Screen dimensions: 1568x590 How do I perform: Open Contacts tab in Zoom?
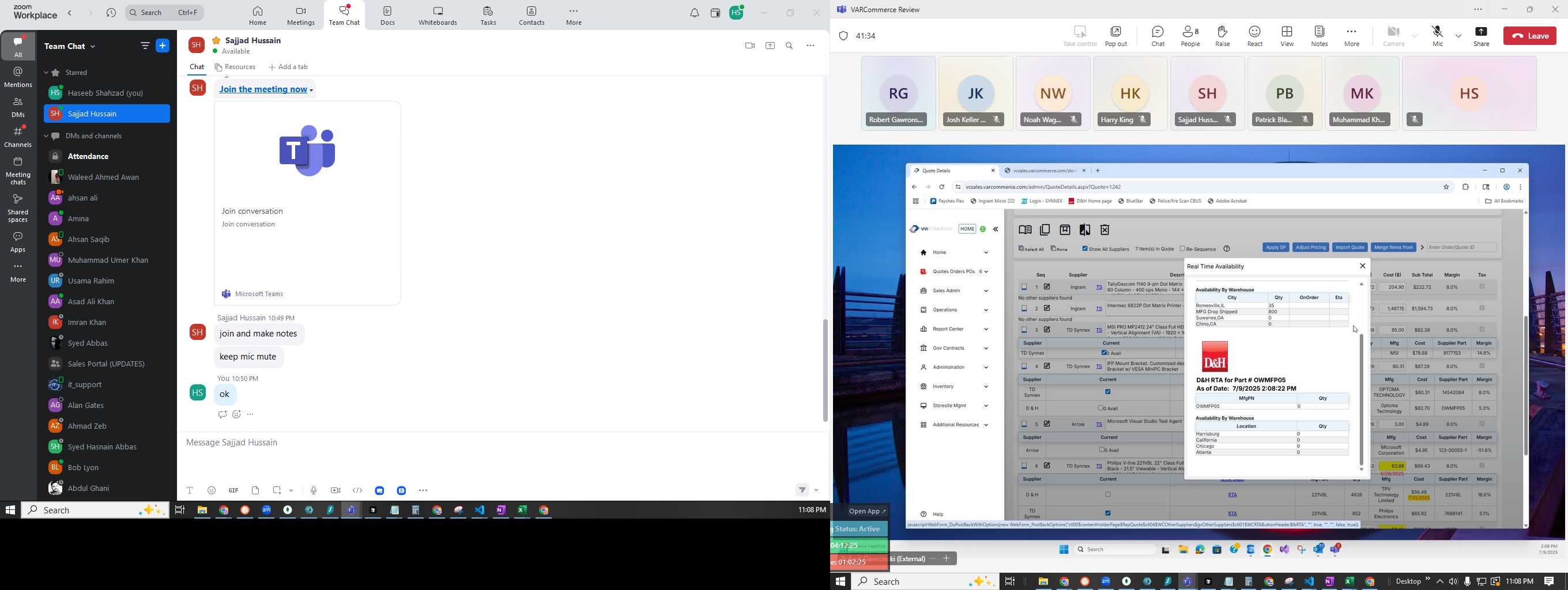click(532, 16)
